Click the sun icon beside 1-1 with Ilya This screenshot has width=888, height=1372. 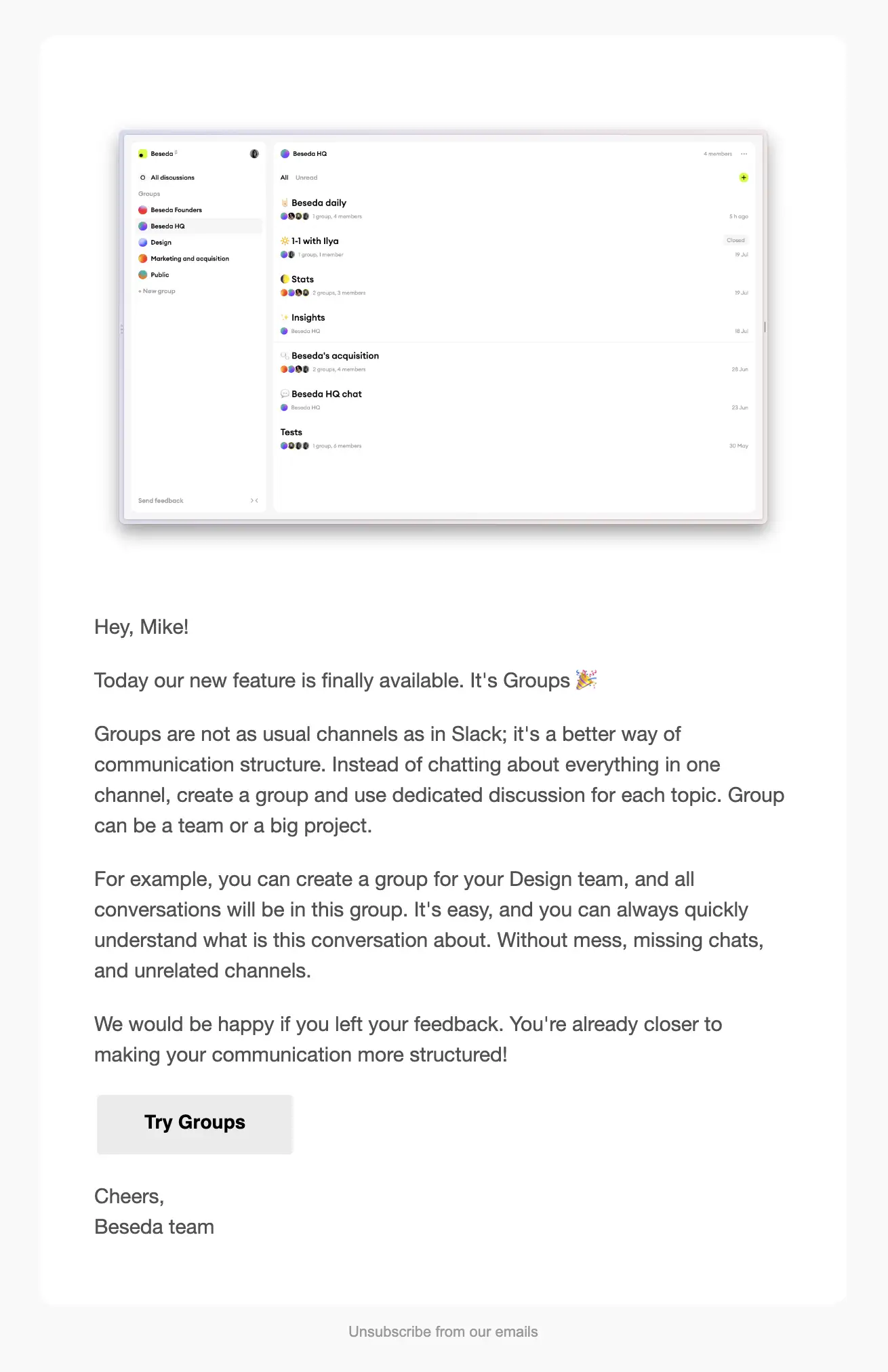pyautogui.click(x=283, y=241)
